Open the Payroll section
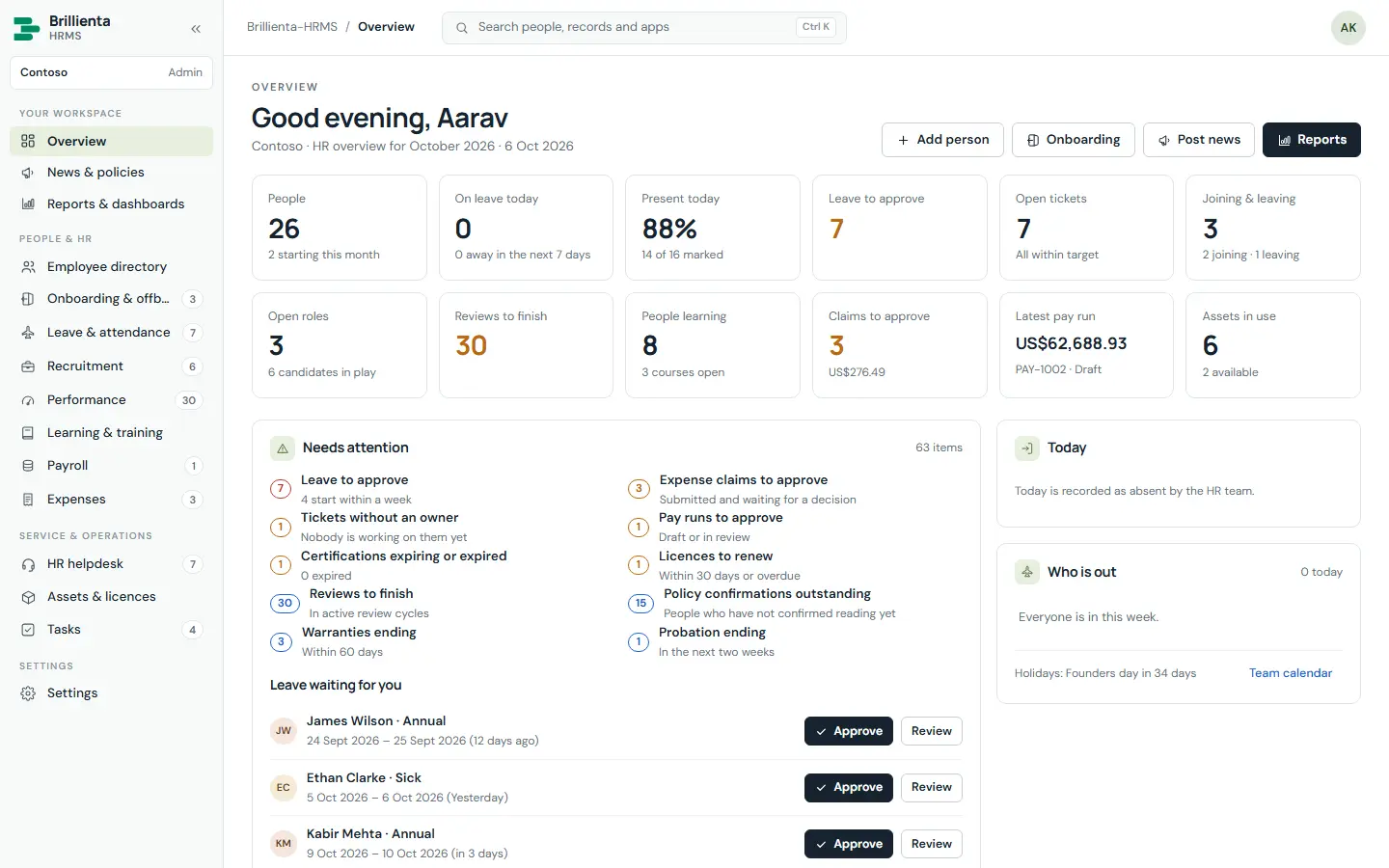Viewport: 1389px width, 868px height. click(x=111, y=466)
